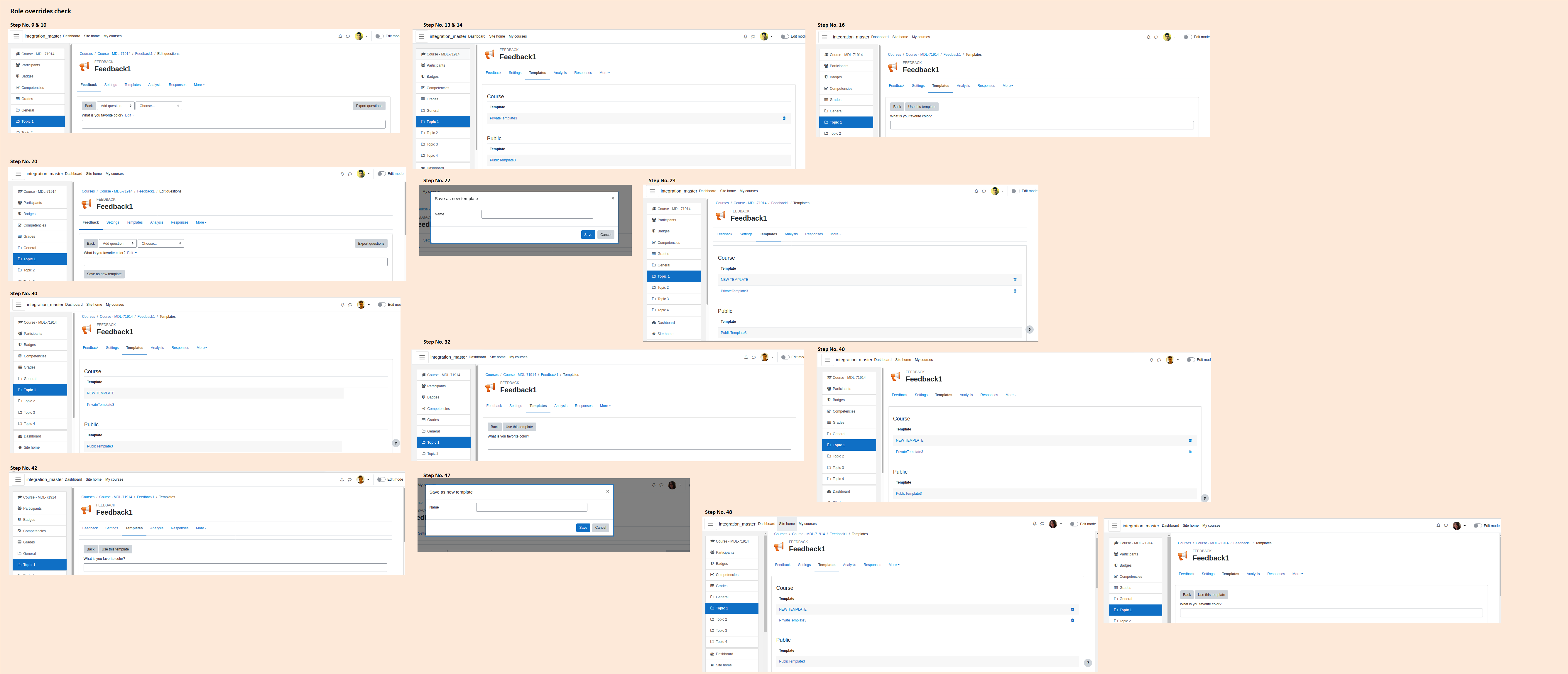Open Choose... dropdown in Step No. 20

161,244
